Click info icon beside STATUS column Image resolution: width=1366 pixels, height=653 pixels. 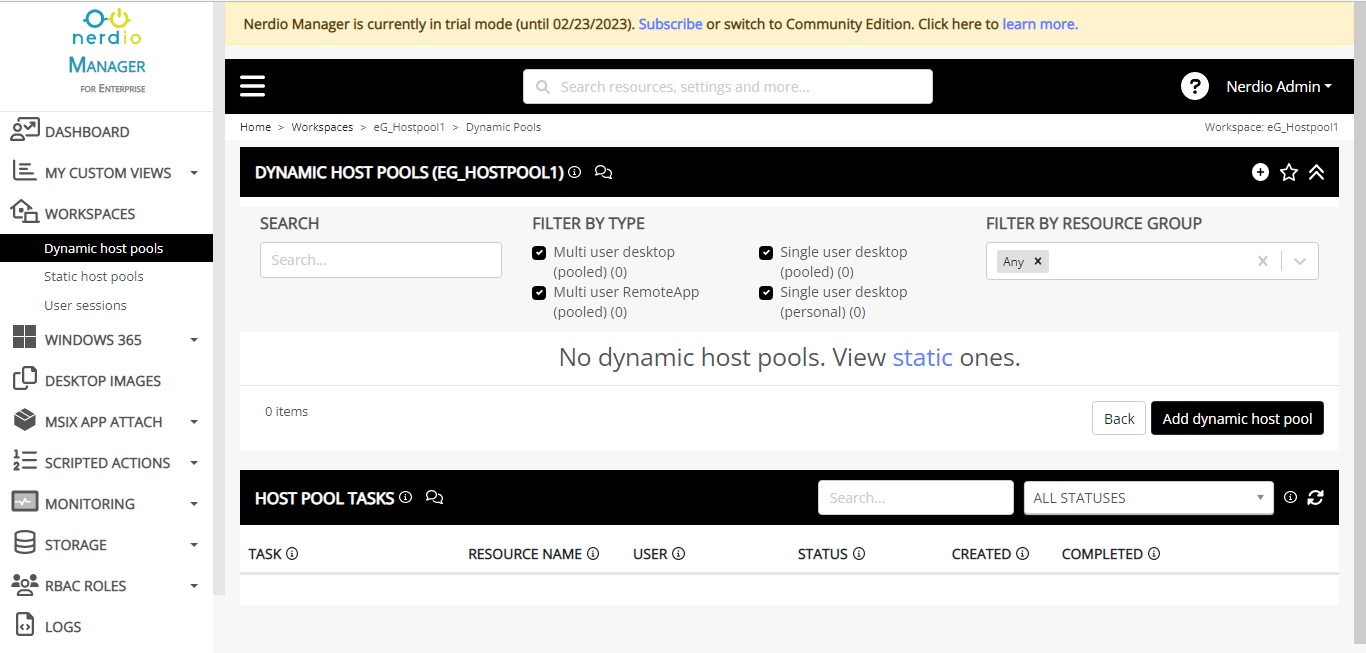coord(859,554)
